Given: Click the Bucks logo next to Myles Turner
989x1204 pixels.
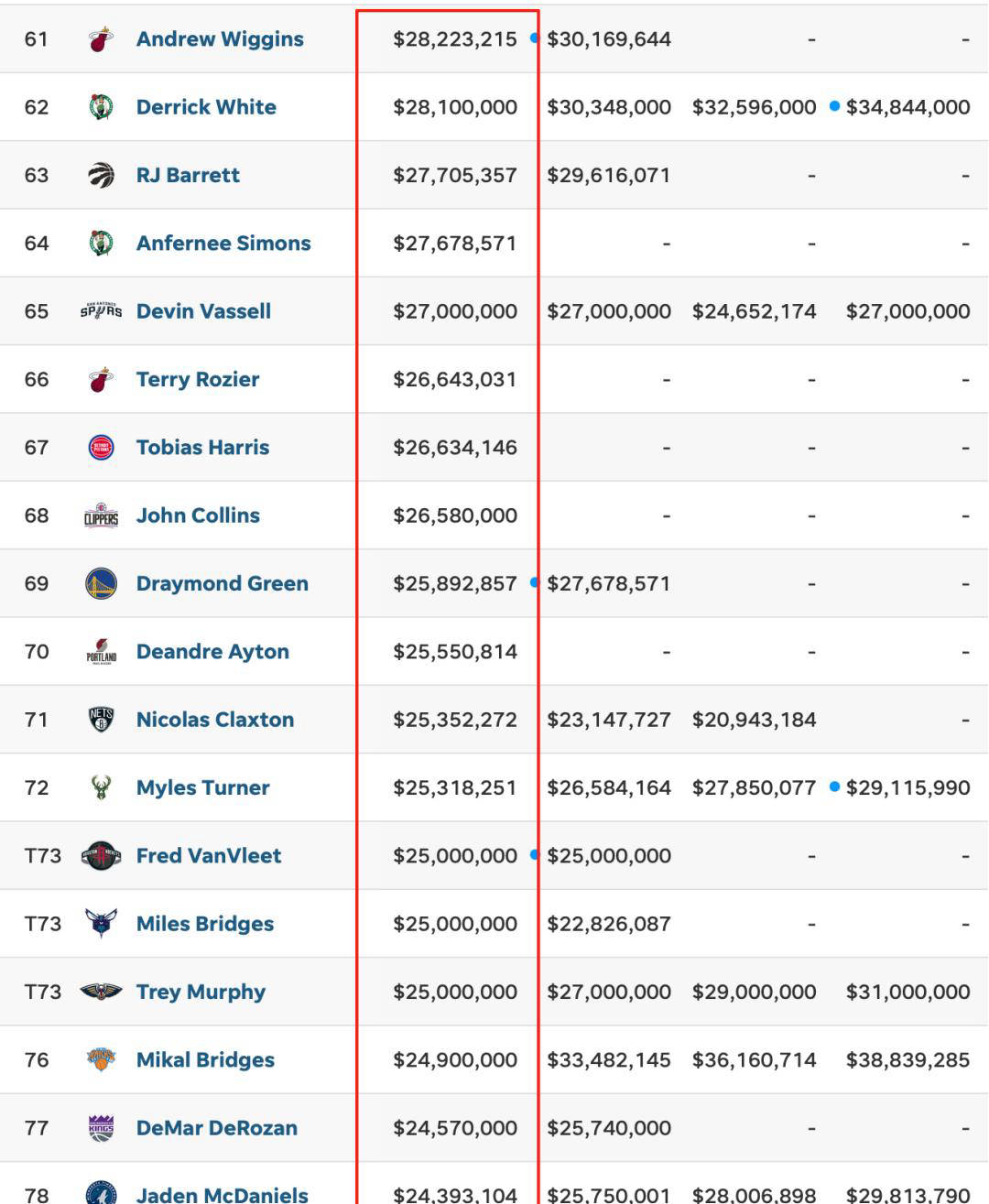Looking at the screenshot, I should [101, 787].
